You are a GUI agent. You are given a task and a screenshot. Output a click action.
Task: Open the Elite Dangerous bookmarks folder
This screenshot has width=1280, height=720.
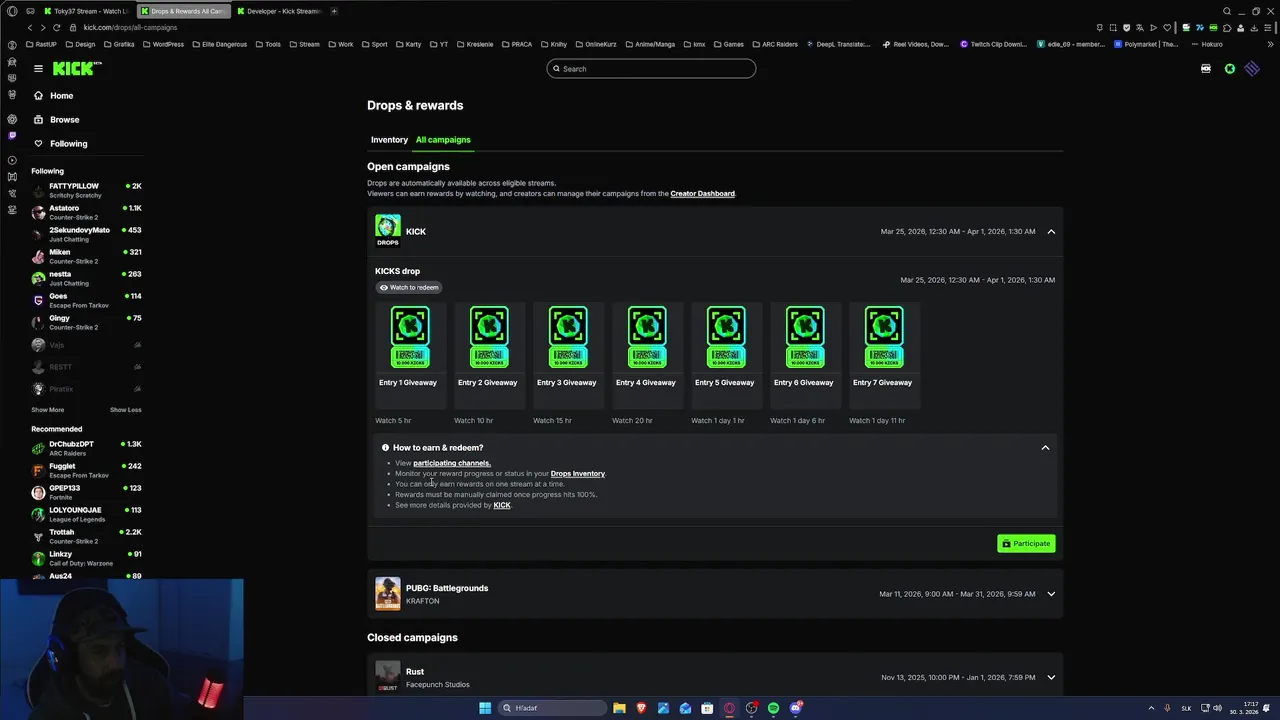(x=219, y=44)
